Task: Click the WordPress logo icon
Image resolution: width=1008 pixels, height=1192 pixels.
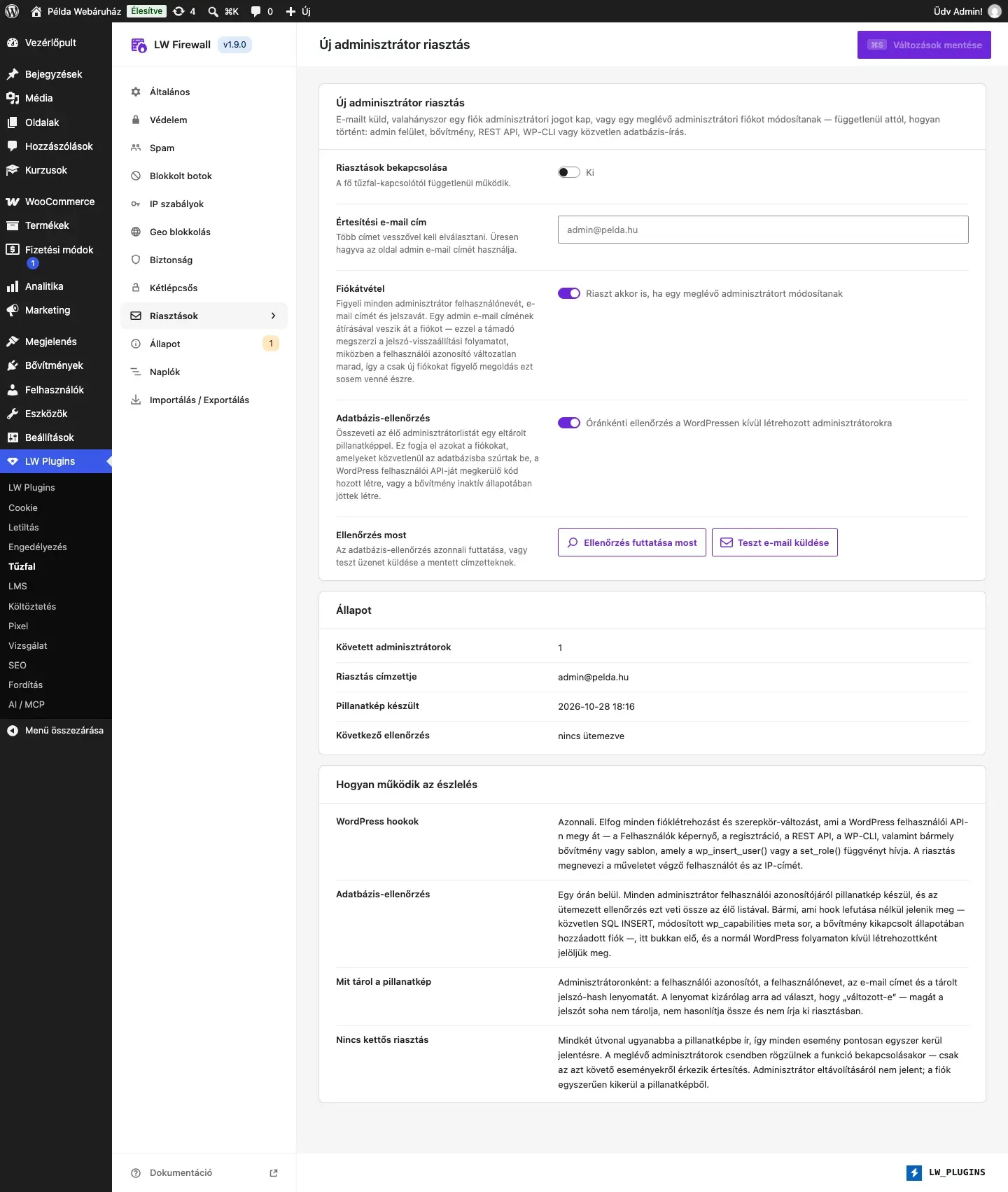Action: [x=12, y=11]
